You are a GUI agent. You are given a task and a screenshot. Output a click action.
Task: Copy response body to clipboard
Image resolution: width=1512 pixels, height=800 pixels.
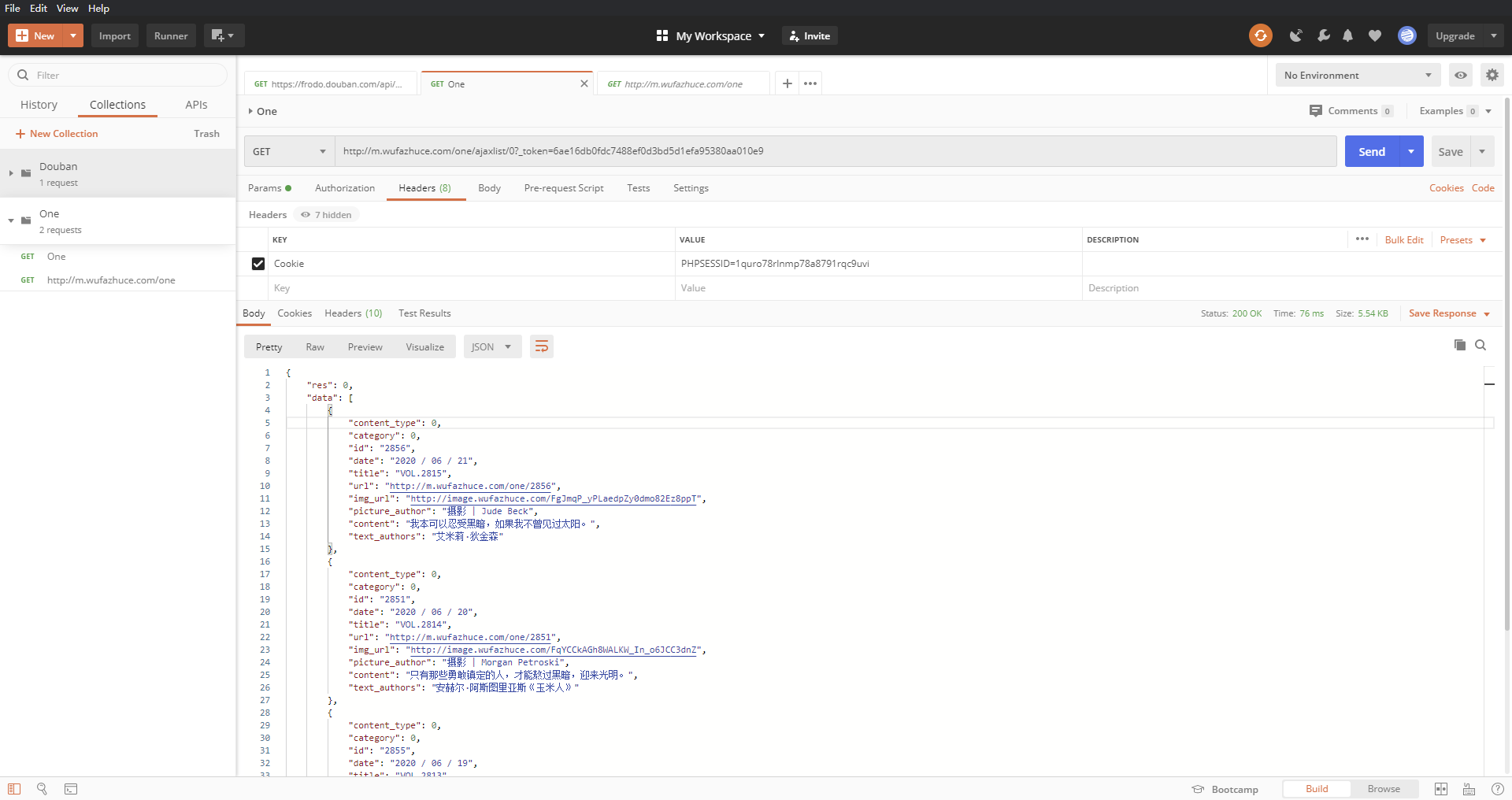(x=1459, y=345)
